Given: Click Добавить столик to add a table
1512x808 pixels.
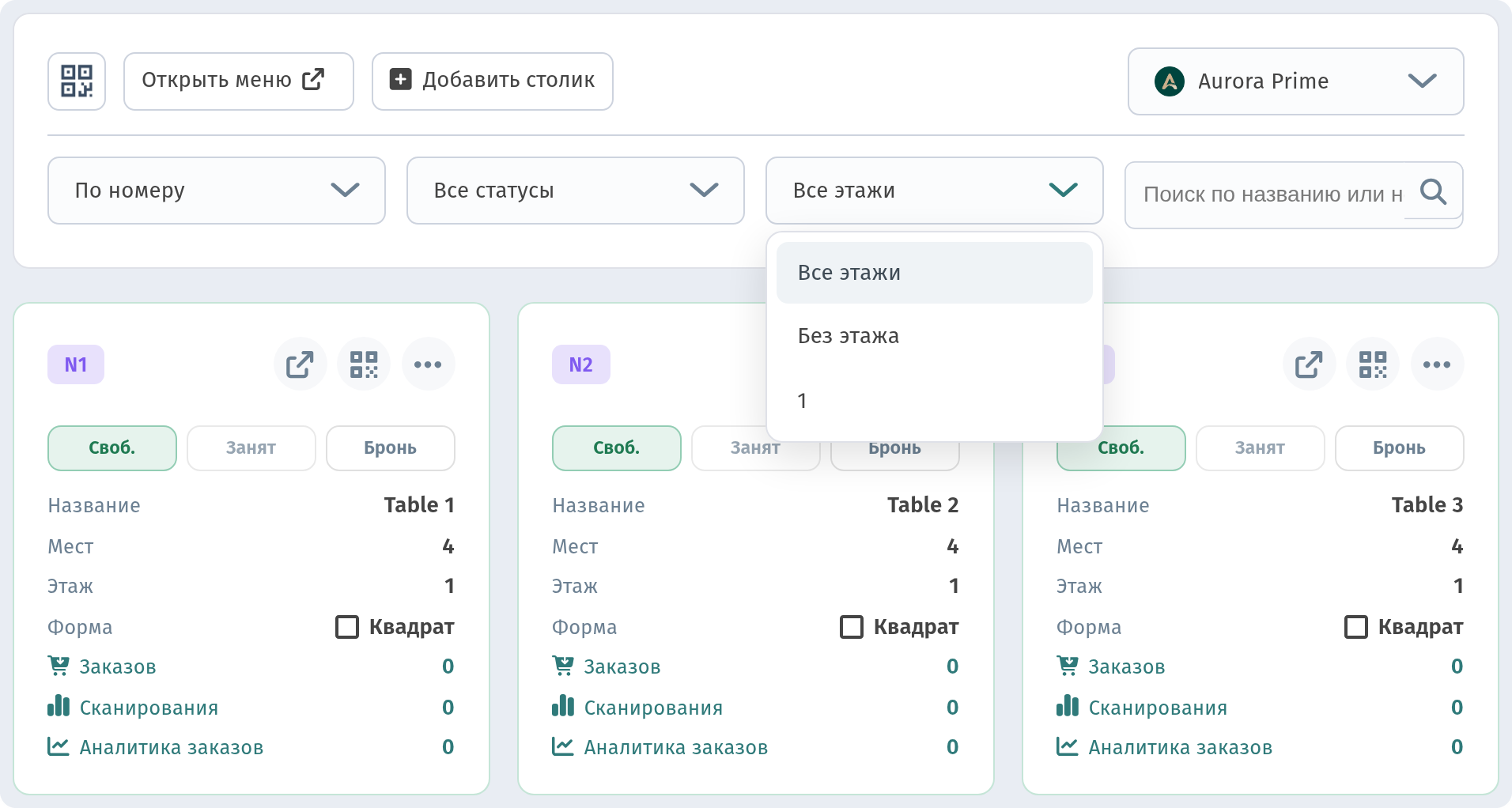Looking at the screenshot, I should [492, 81].
